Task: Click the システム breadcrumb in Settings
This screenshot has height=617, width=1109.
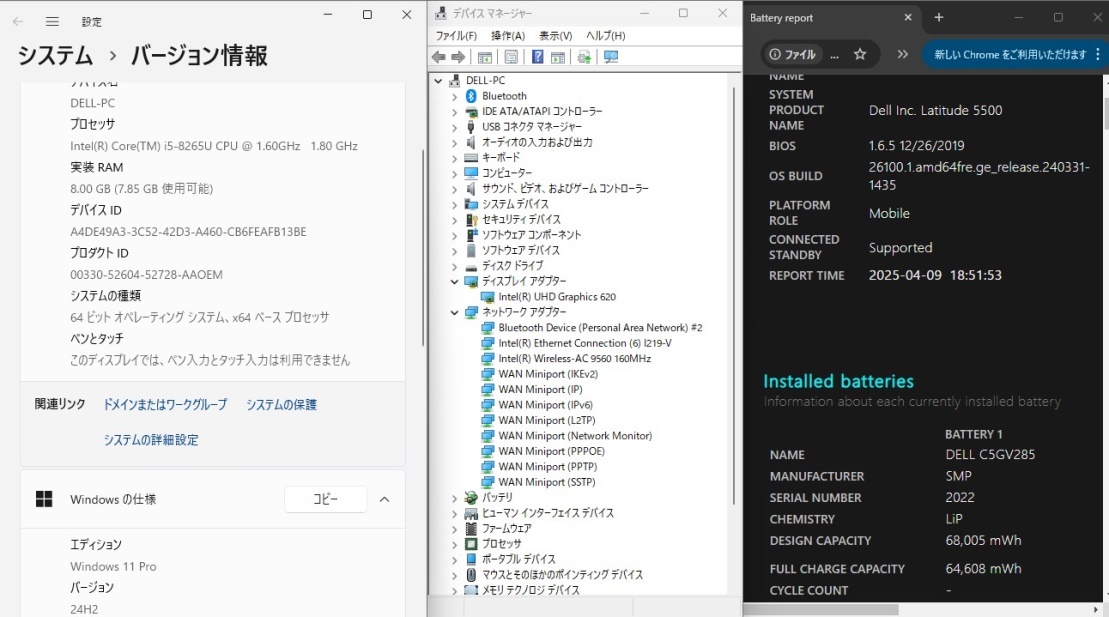Action: [x=54, y=55]
